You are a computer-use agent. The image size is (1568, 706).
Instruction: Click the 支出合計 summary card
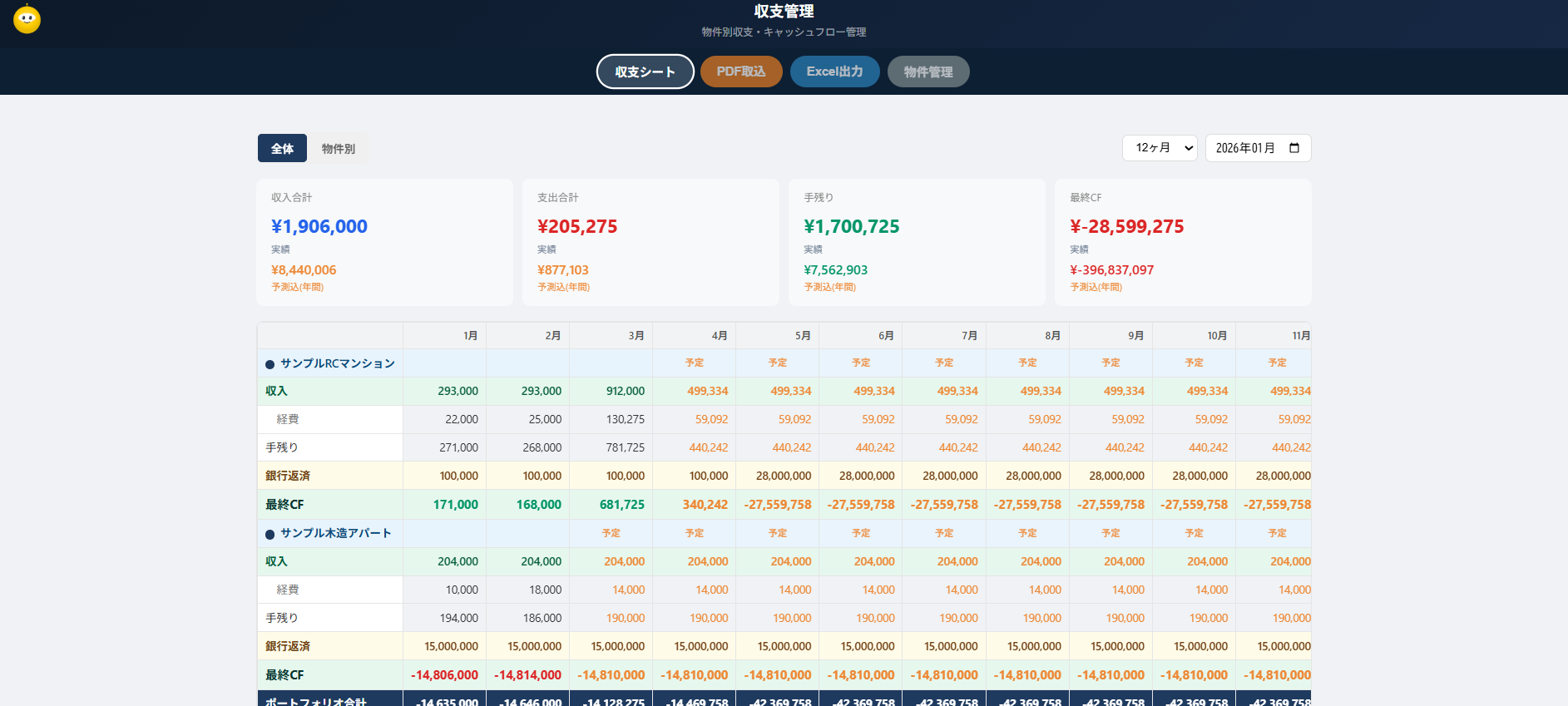tap(650, 242)
